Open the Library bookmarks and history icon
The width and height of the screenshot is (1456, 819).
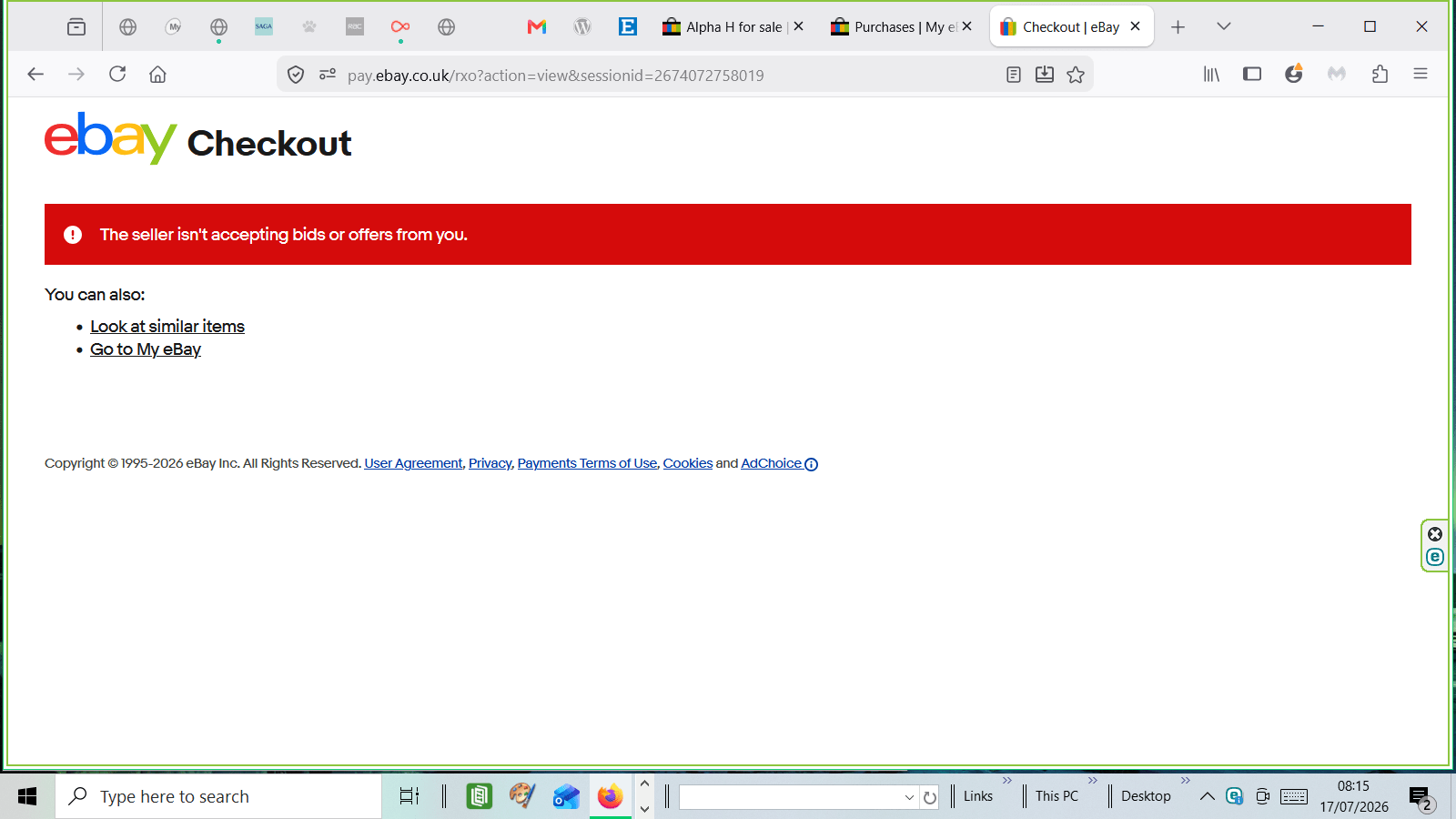[x=1211, y=75]
